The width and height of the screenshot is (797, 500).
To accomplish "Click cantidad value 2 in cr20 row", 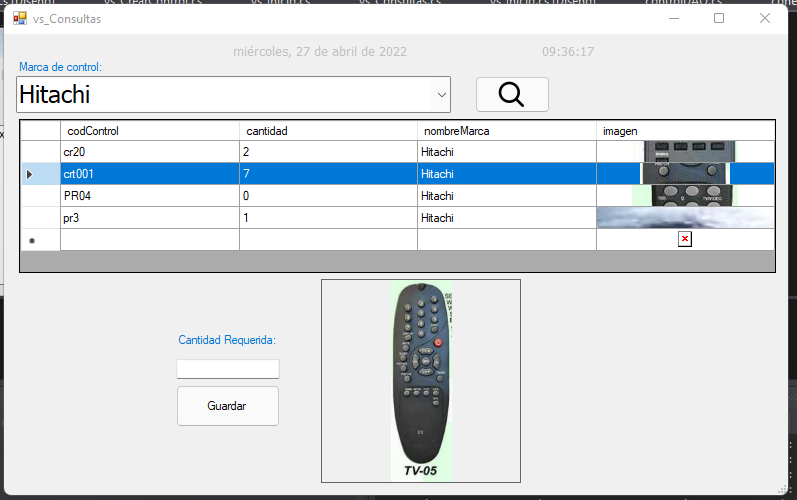I will click(328, 152).
